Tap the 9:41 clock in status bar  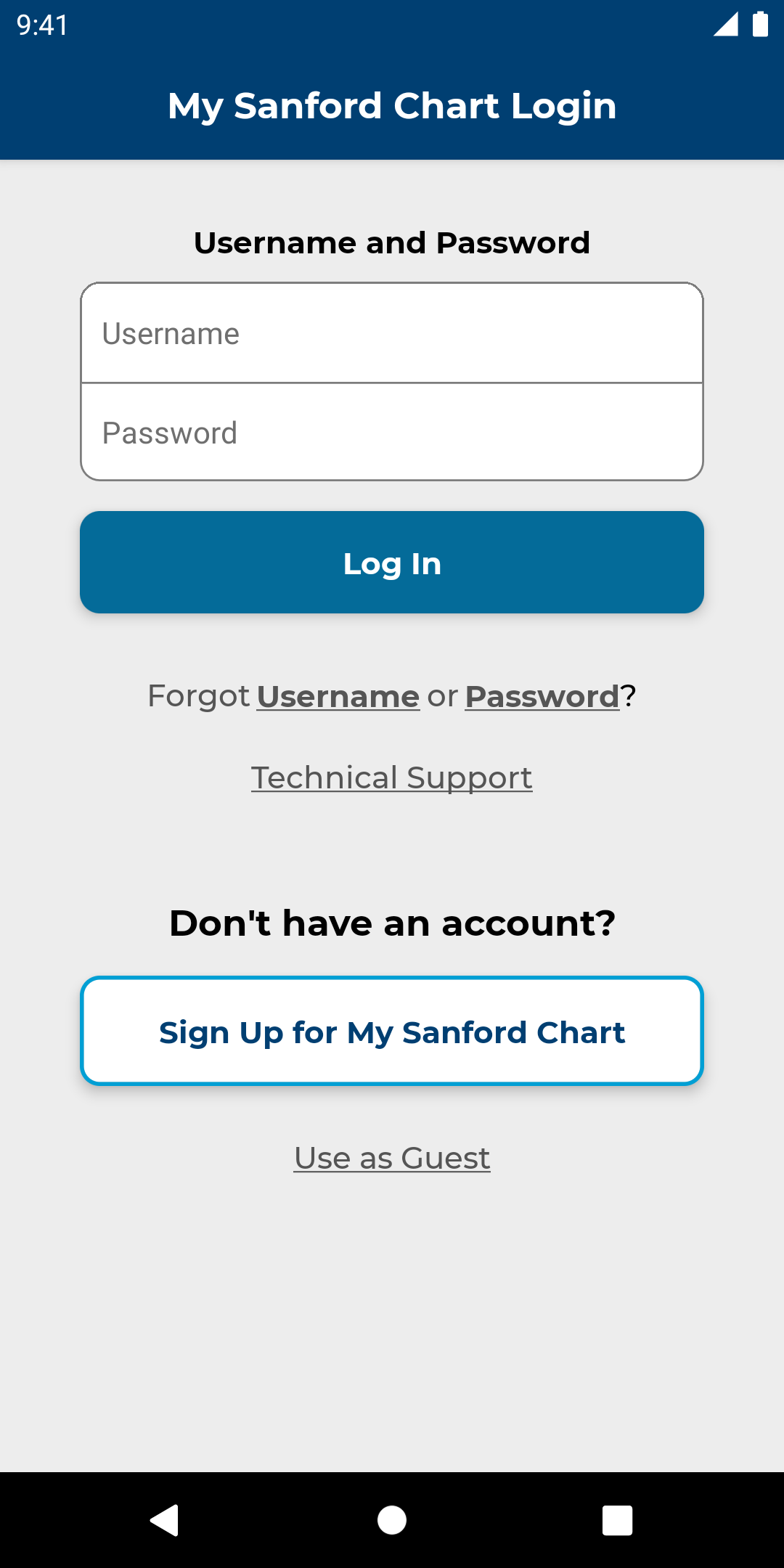(42, 25)
